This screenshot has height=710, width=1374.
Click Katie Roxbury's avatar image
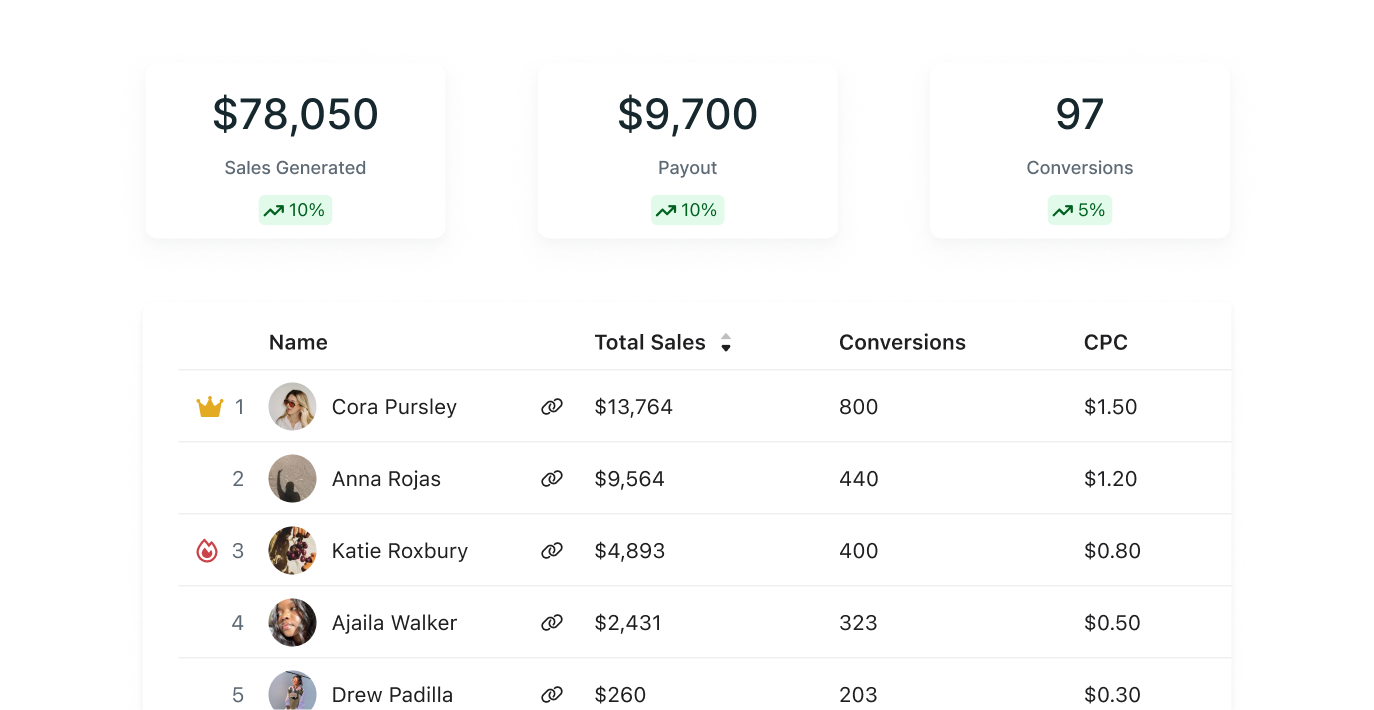click(293, 551)
